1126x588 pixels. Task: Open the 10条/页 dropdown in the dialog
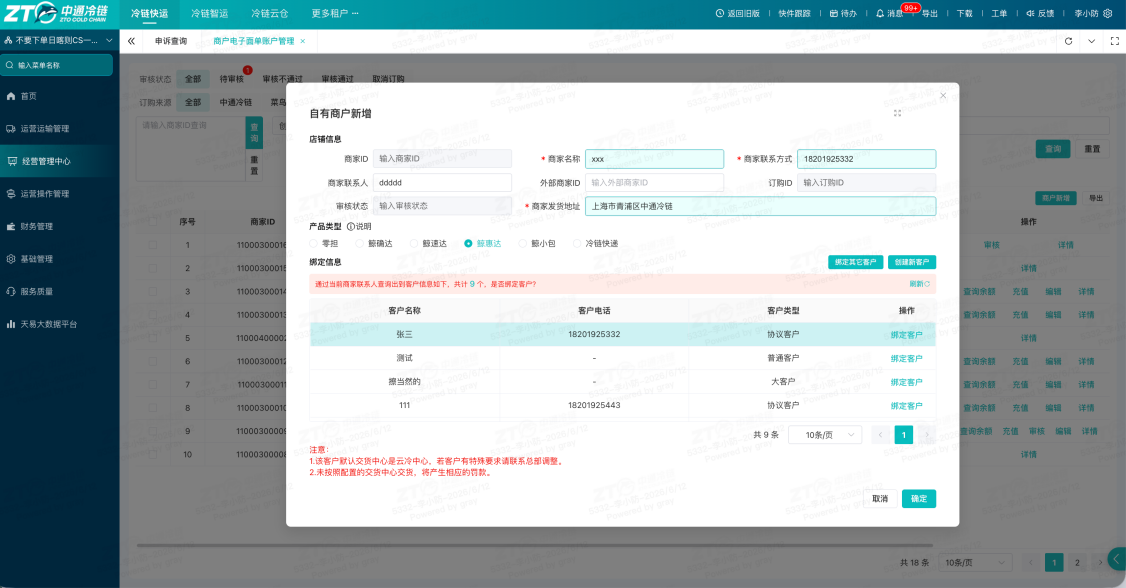coord(824,434)
